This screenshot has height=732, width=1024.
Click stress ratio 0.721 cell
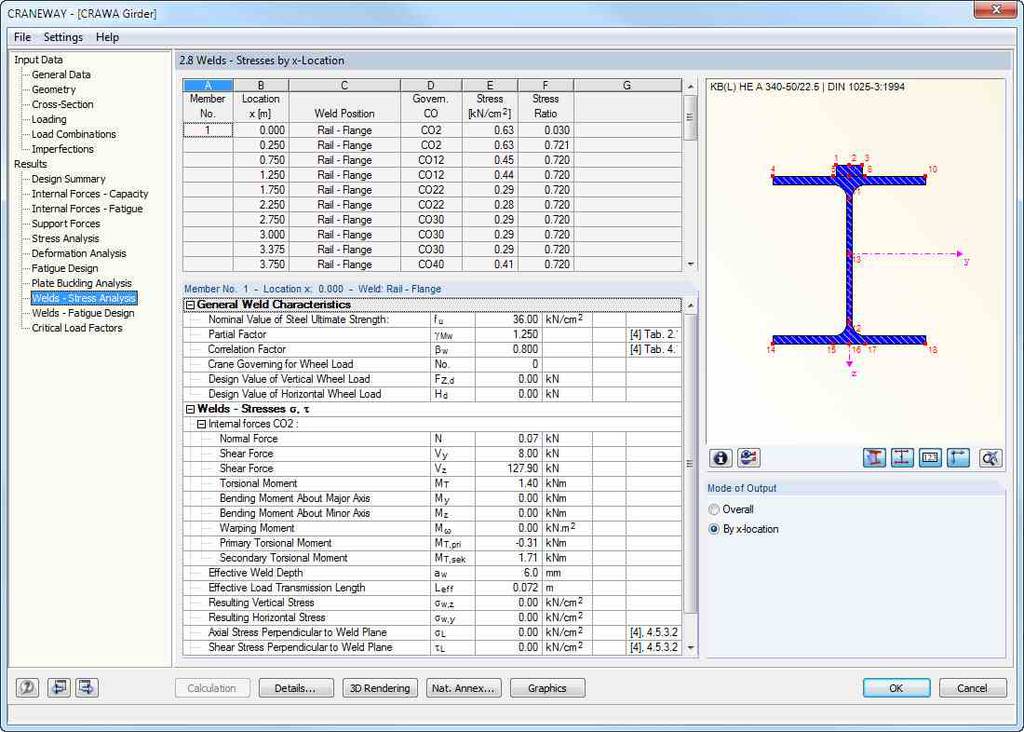(545, 145)
